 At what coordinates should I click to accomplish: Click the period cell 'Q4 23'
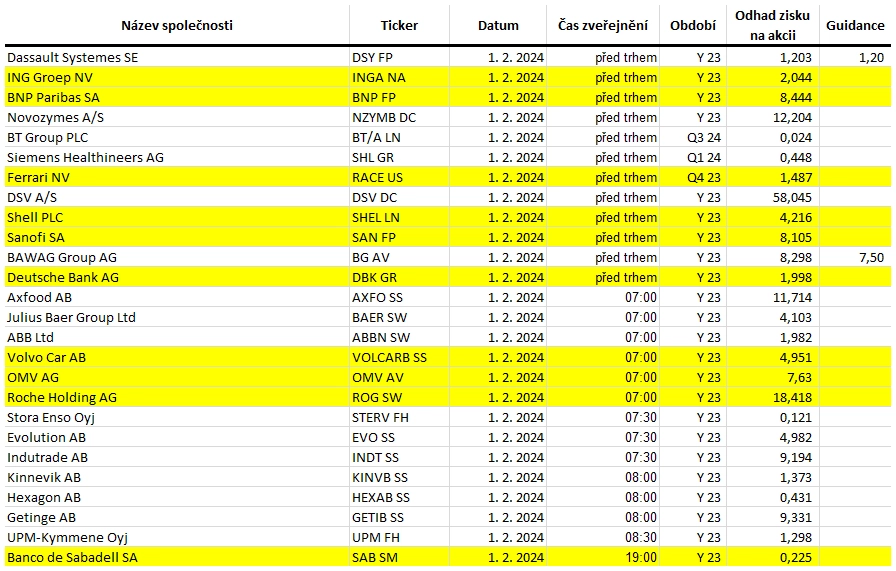pos(693,177)
